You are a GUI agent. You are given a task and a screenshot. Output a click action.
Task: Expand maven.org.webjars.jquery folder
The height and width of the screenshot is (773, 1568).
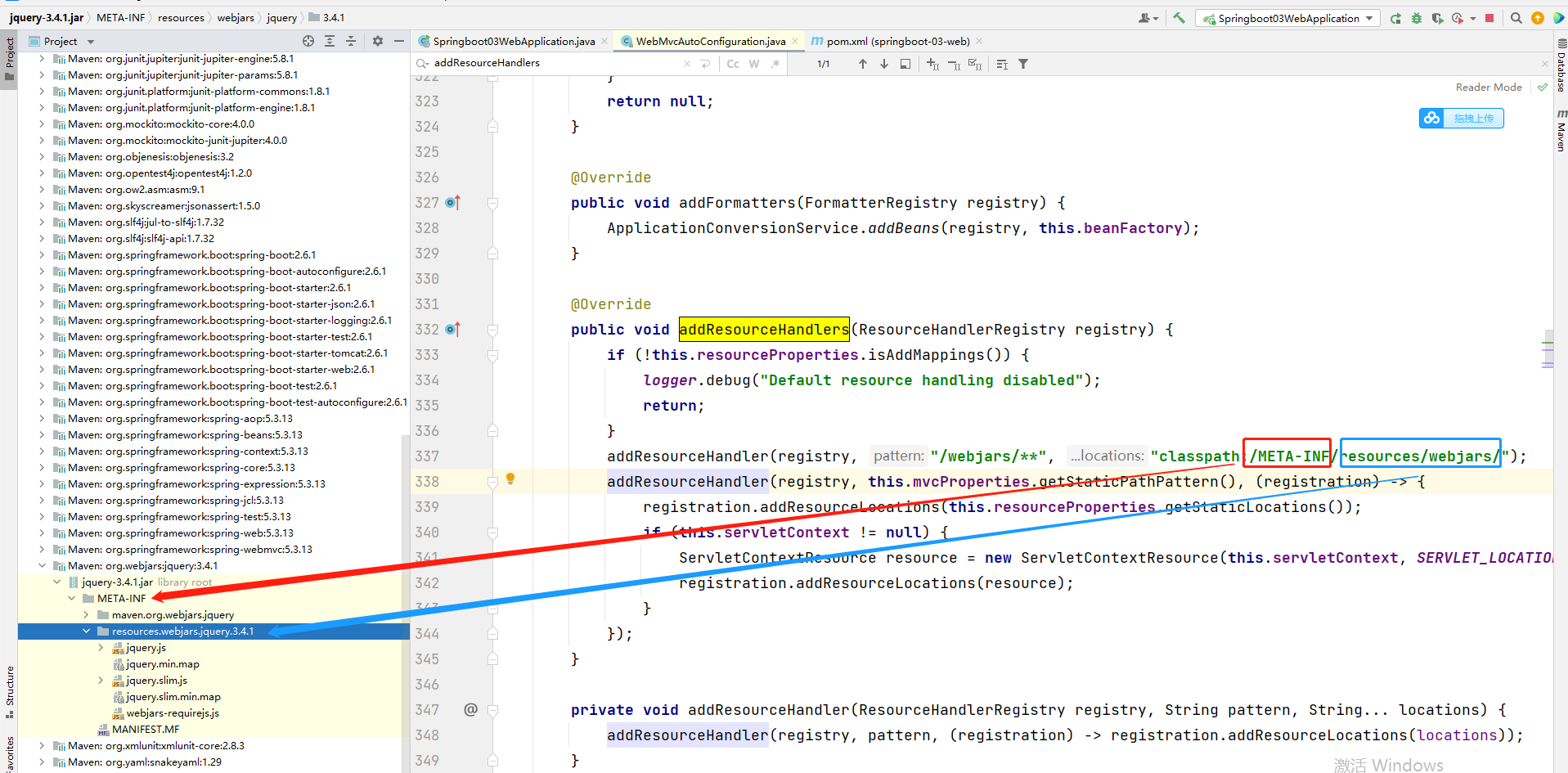pyautogui.click(x=86, y=614)
